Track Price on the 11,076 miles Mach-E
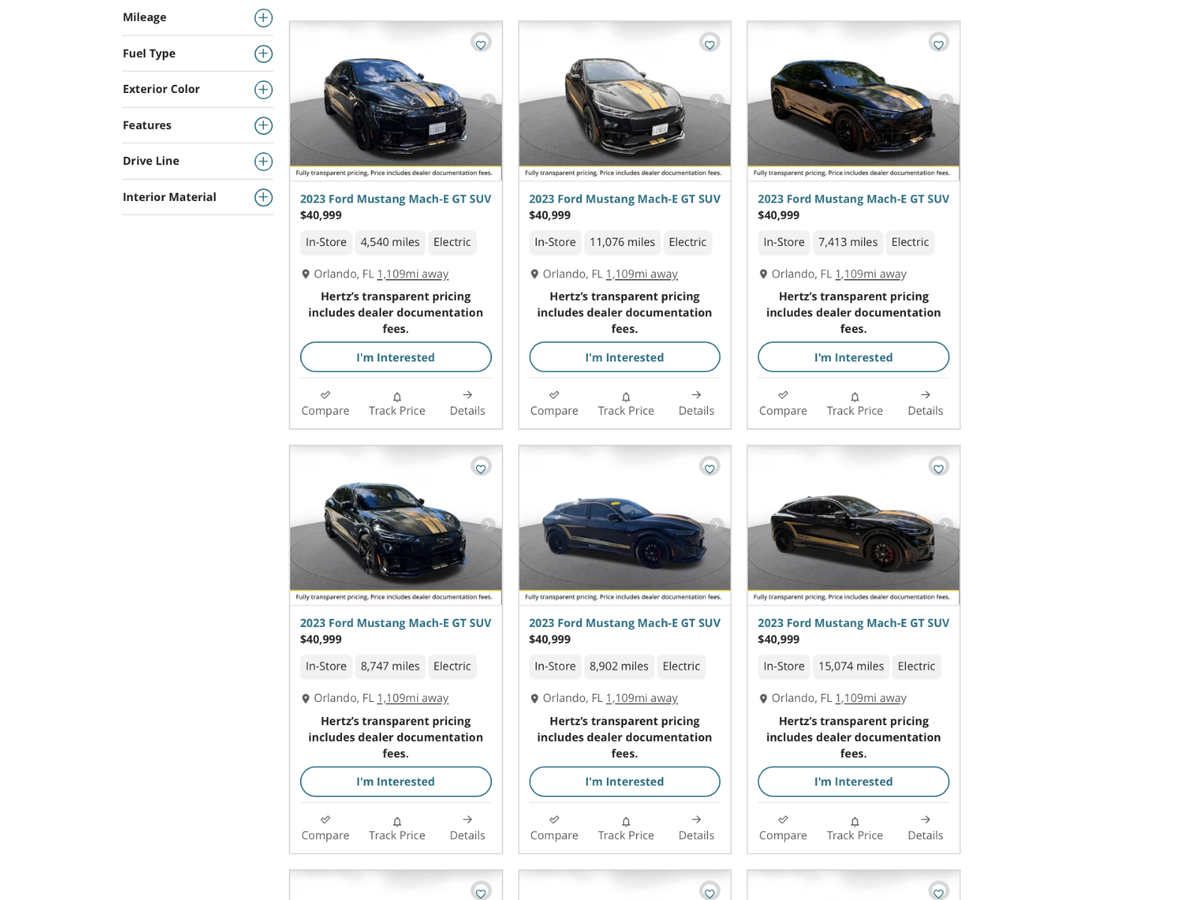This screenshot has height=900, width=1200. [626, 403]
